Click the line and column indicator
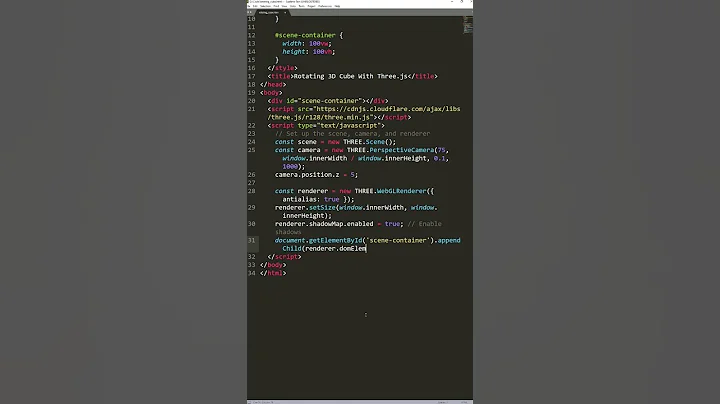The height and width of the screenshot is (404, 720). [263, 402]
